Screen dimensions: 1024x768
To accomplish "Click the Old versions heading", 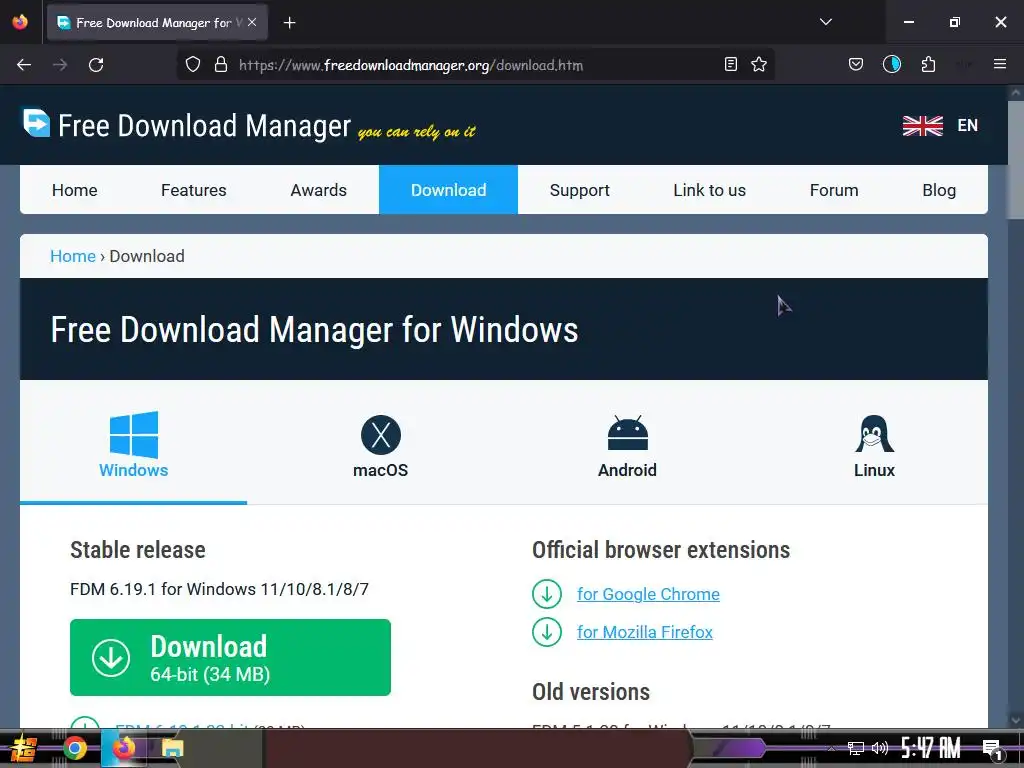I will [x=591, y=692].
